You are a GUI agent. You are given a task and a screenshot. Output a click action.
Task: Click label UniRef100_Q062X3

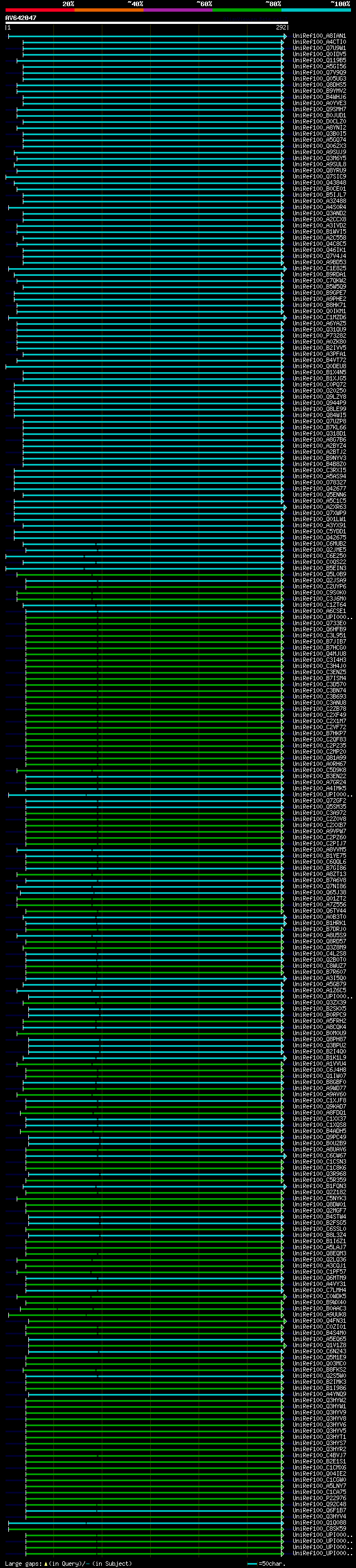click(319, 146)
